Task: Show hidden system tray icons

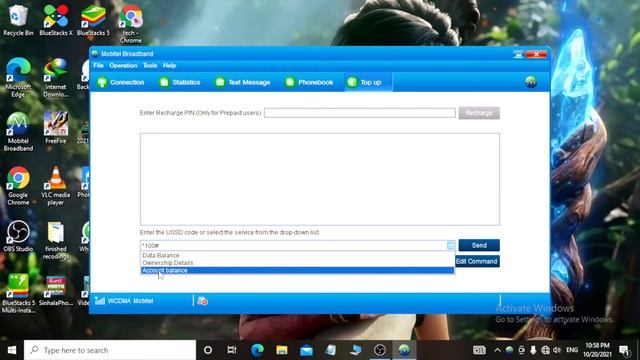Action: coord(497,350)
